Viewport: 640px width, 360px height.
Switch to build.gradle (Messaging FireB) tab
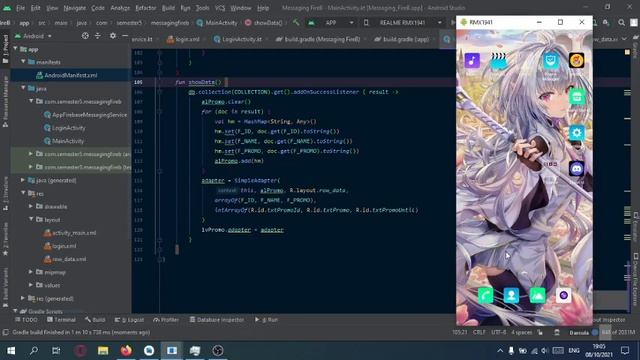(x=322, y=39)
